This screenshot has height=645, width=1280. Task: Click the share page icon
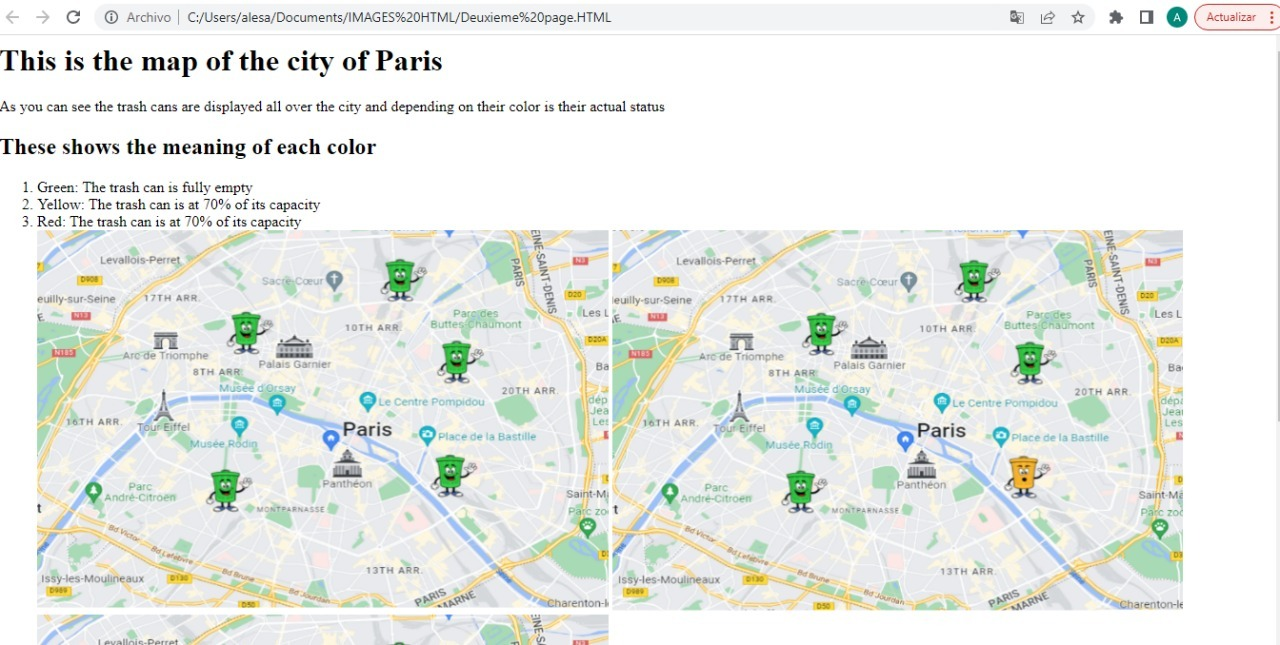pos(1047,17)
